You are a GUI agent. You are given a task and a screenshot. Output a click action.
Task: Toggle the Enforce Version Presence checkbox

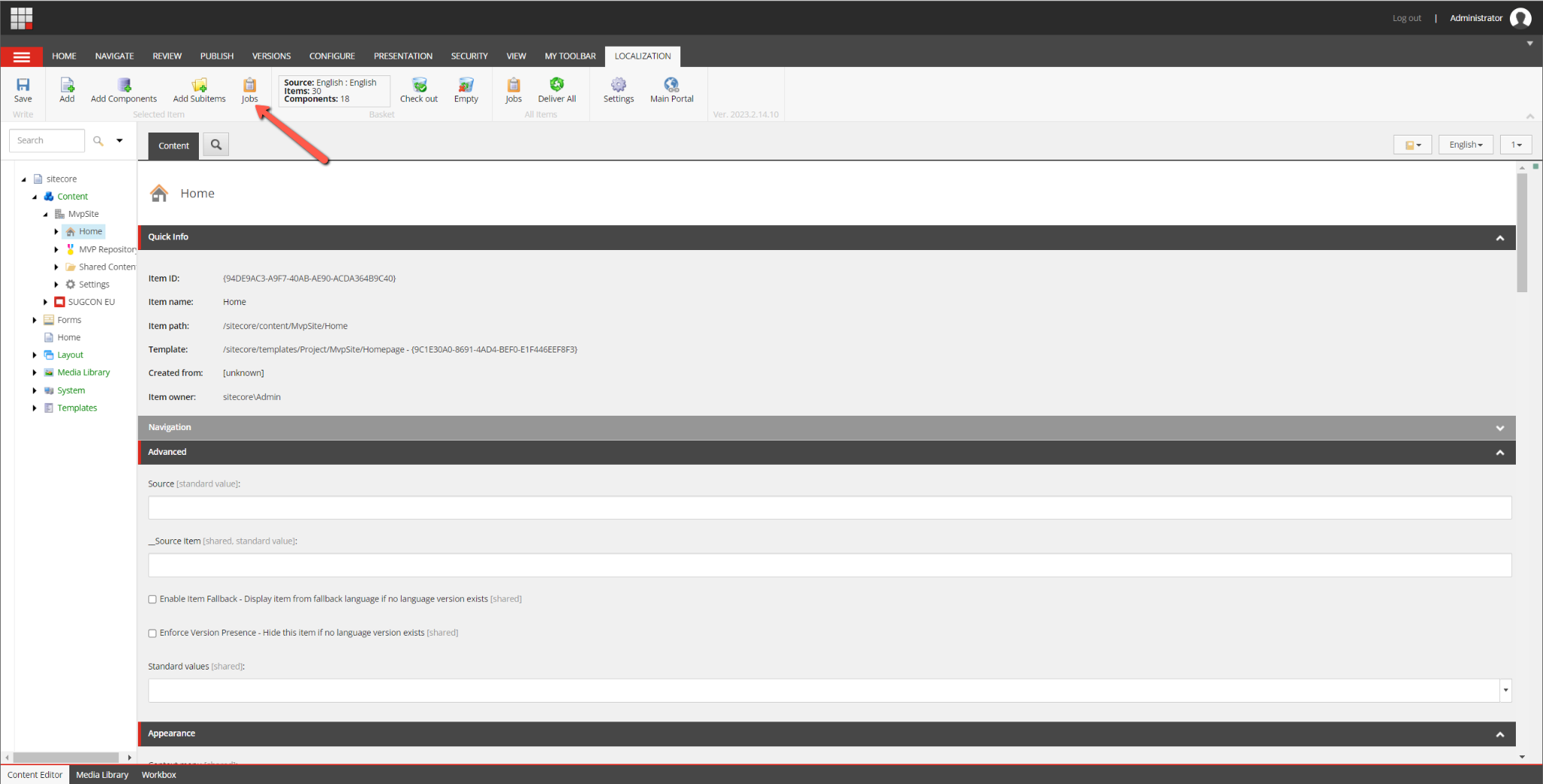tap(152, 633)
